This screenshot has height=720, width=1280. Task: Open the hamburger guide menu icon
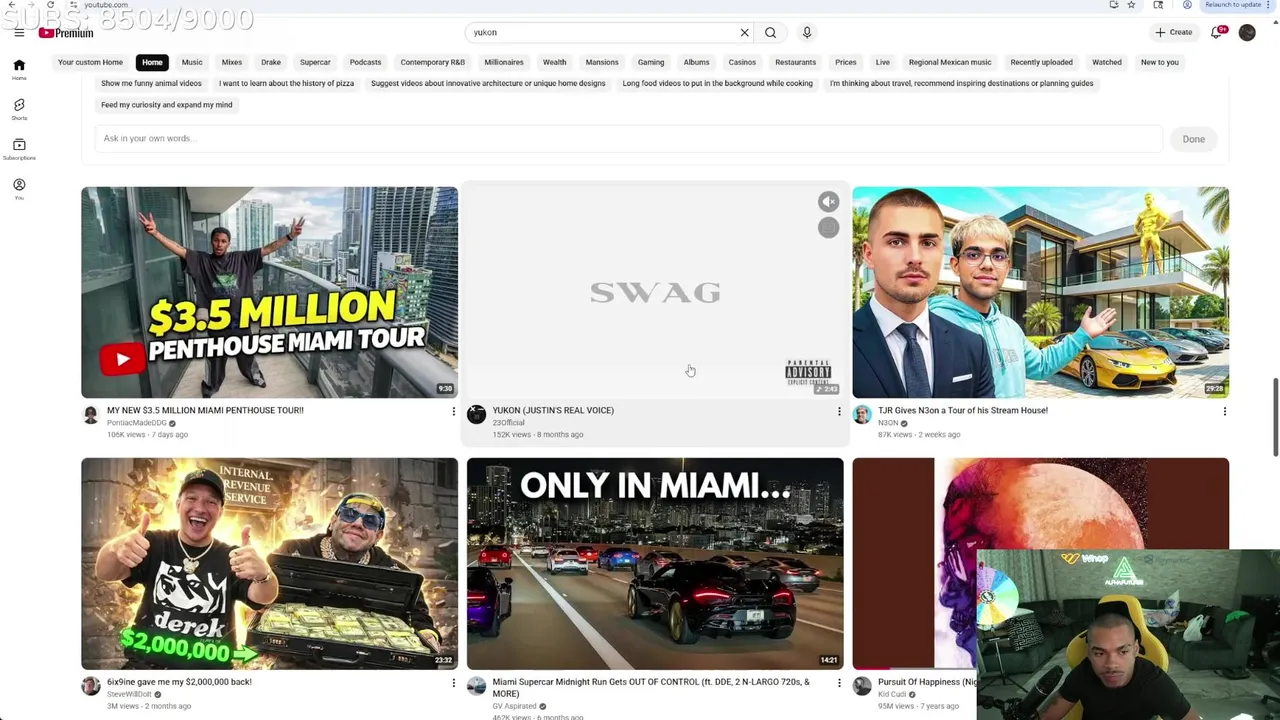[x=19, y=33]
